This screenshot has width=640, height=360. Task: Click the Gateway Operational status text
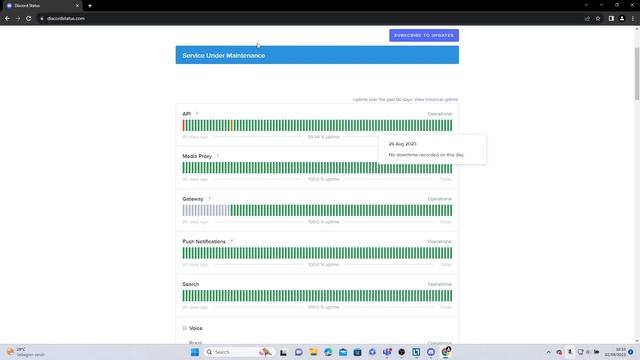(440, 199)
